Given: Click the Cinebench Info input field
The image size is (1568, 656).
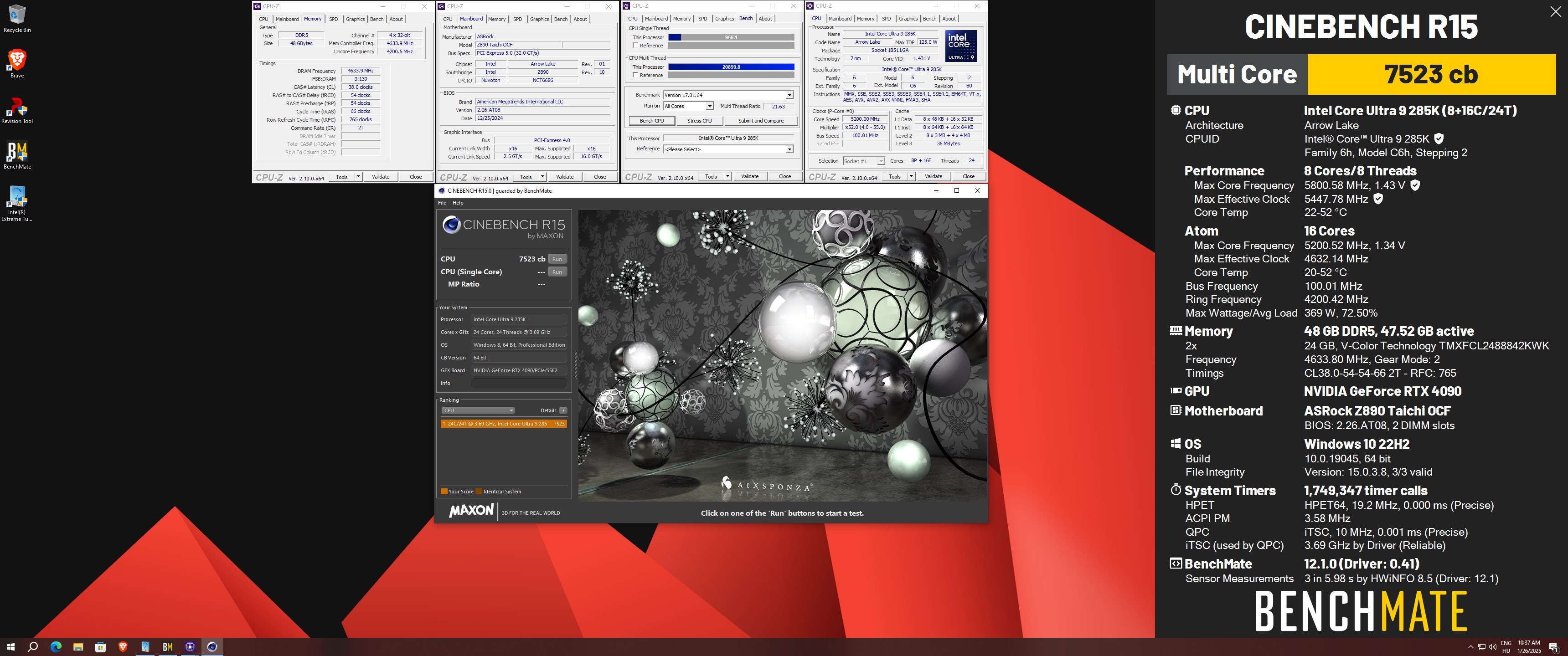Looking at the screenshot, I should click(519, 384).
